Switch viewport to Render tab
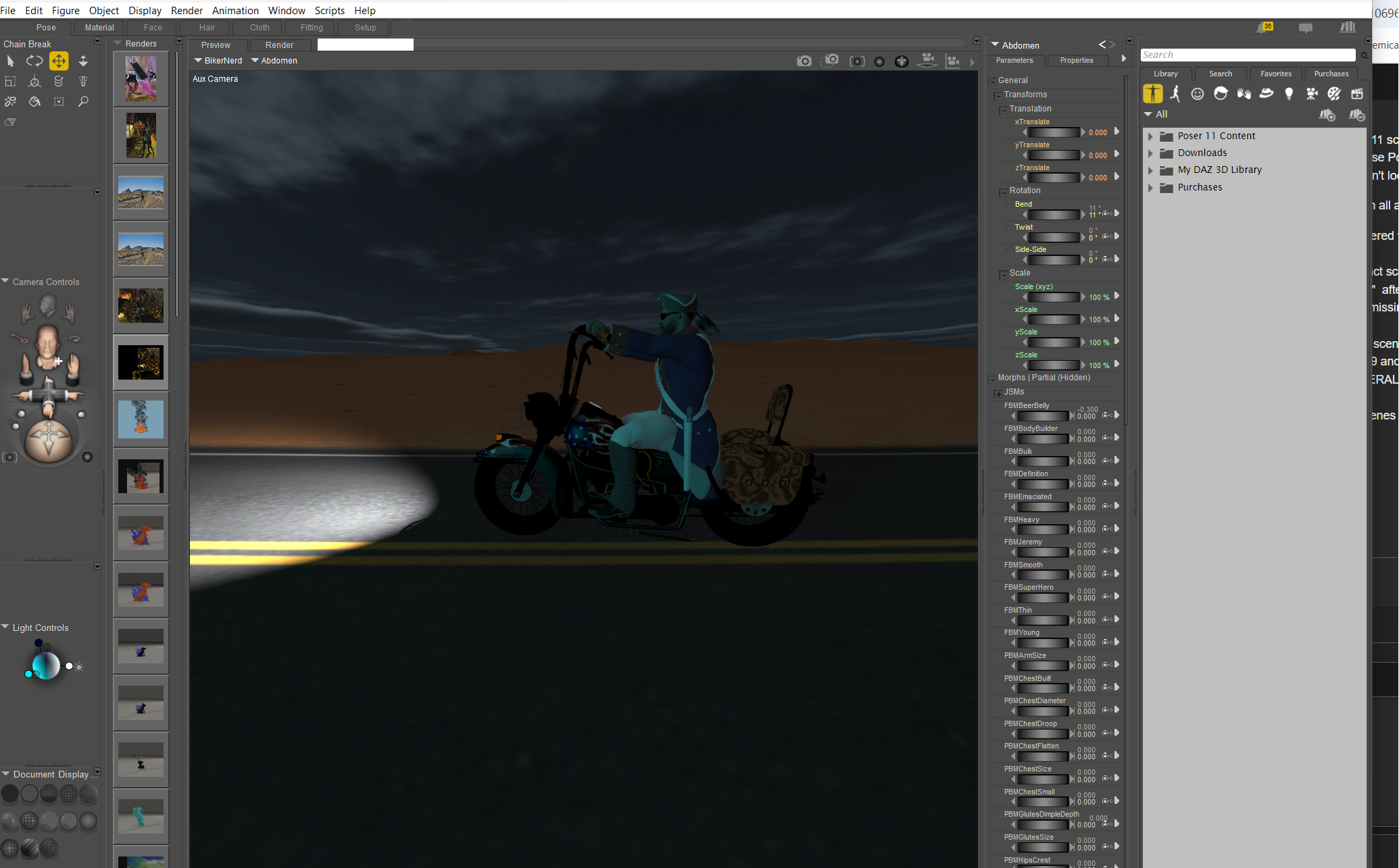1399x868 pixels. click(x=279, y=45)
